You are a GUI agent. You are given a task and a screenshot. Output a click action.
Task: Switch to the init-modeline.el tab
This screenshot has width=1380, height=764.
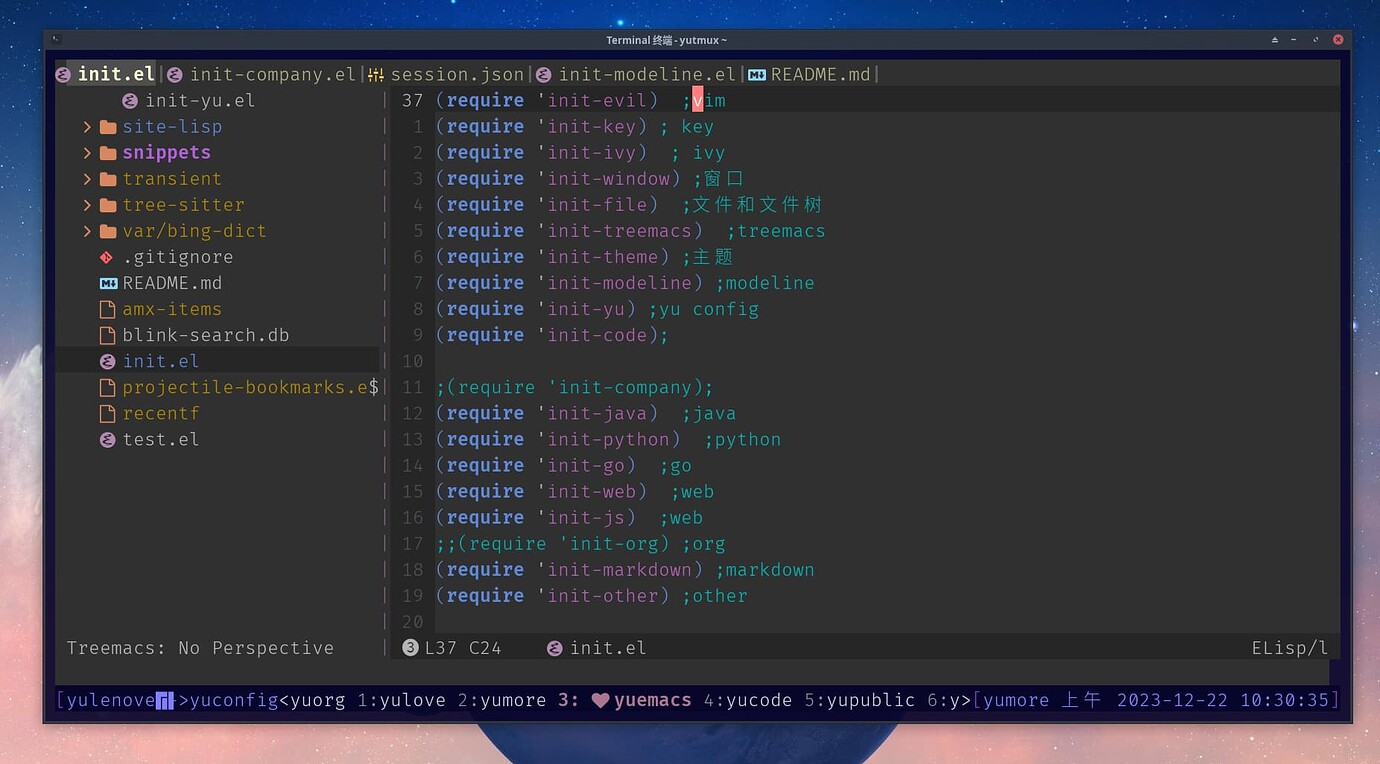pyautogui.click(x=647, y=73)
